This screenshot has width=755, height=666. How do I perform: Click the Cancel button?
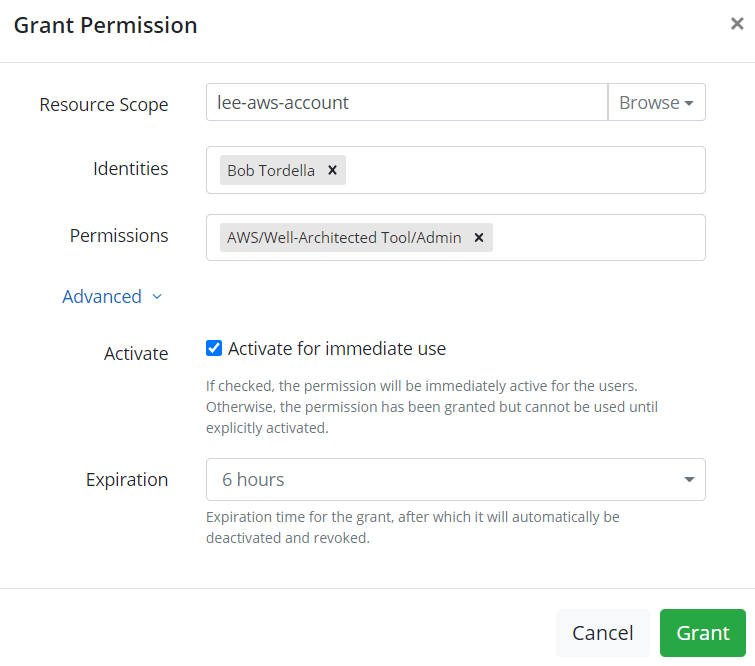click(x=602, y=633)
